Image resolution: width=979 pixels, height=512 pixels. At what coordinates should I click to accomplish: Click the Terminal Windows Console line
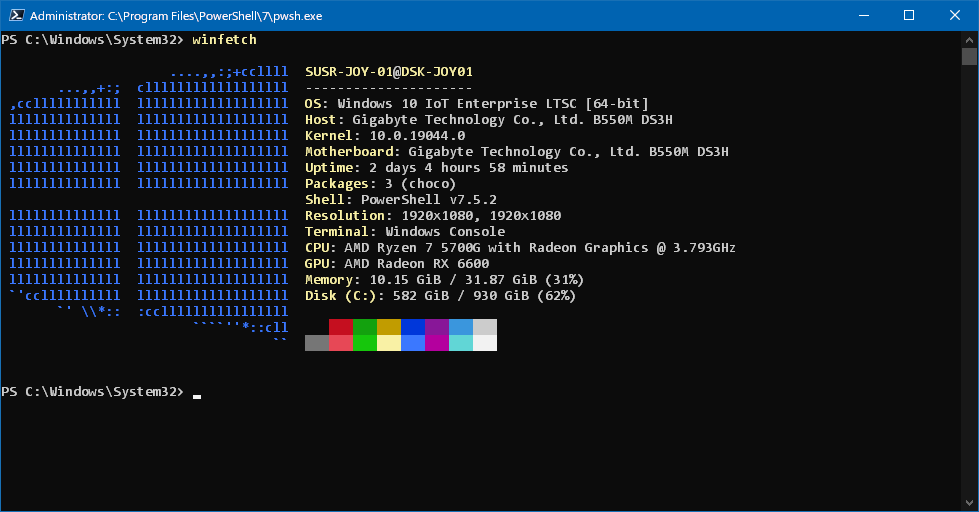[405, 232]
